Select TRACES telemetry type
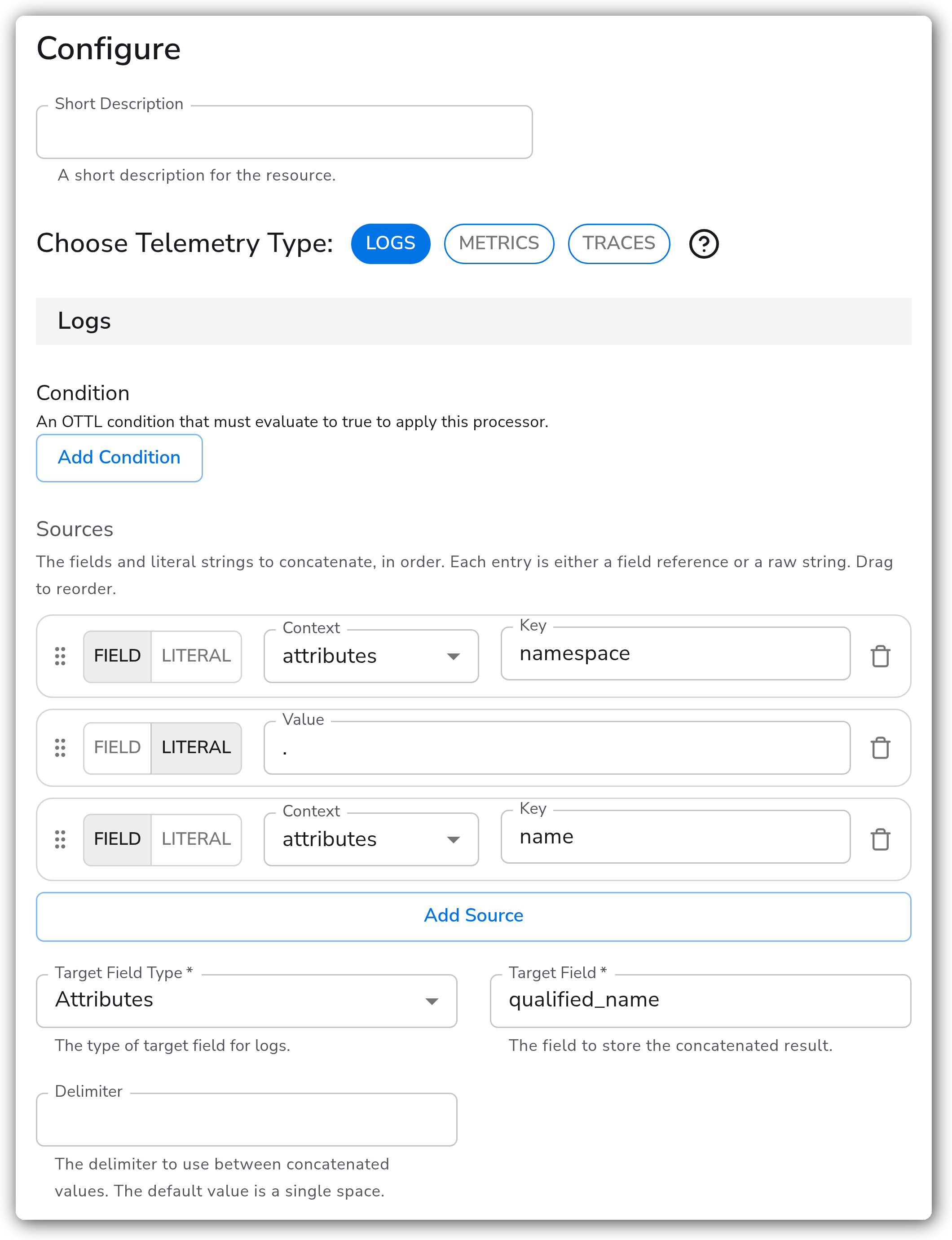 [619, 244]
